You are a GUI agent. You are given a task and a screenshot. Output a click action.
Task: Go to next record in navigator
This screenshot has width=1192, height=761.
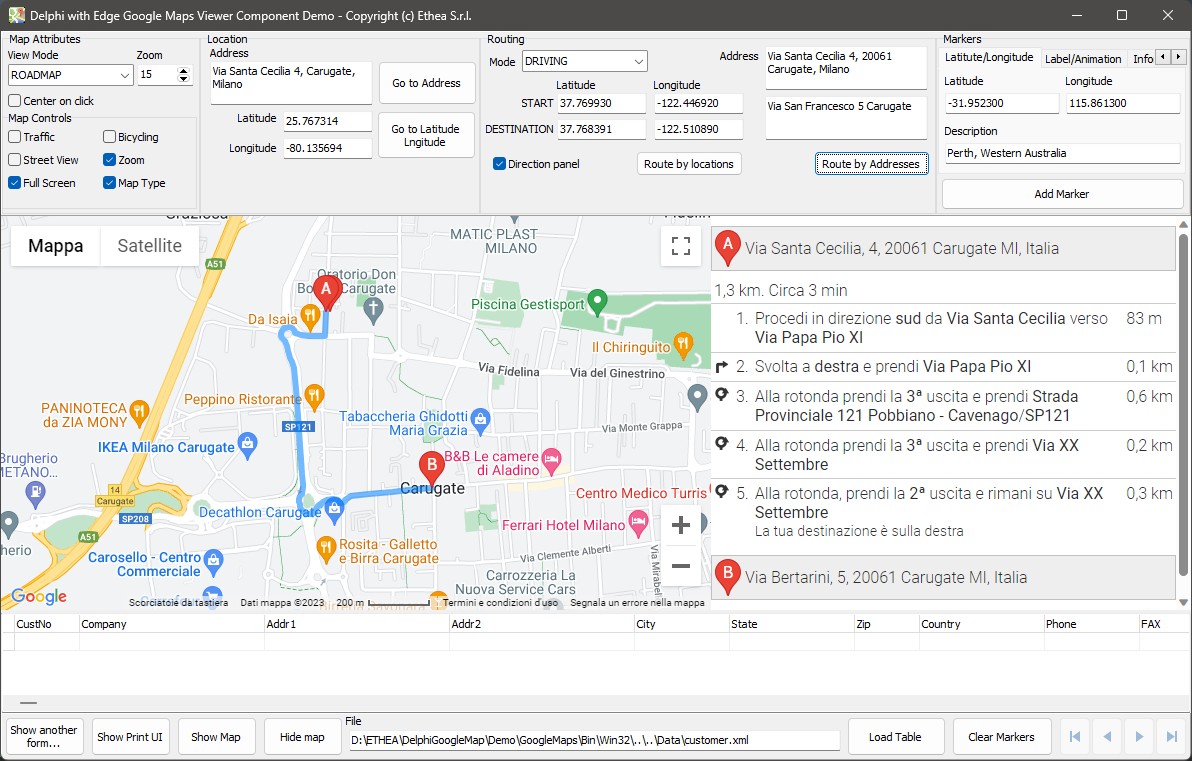[x=1139, y=736]
